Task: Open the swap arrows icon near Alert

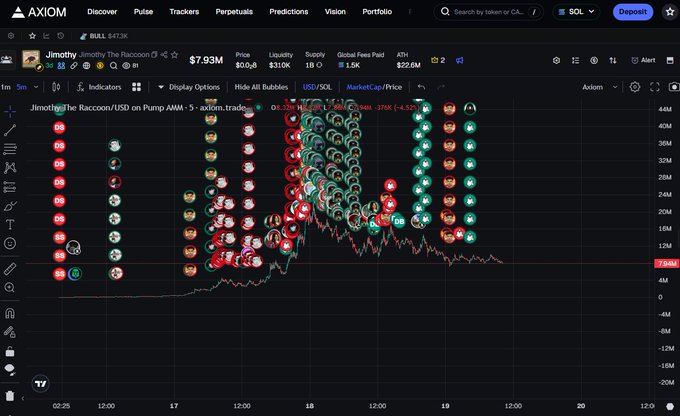Action: click(613, 60)
